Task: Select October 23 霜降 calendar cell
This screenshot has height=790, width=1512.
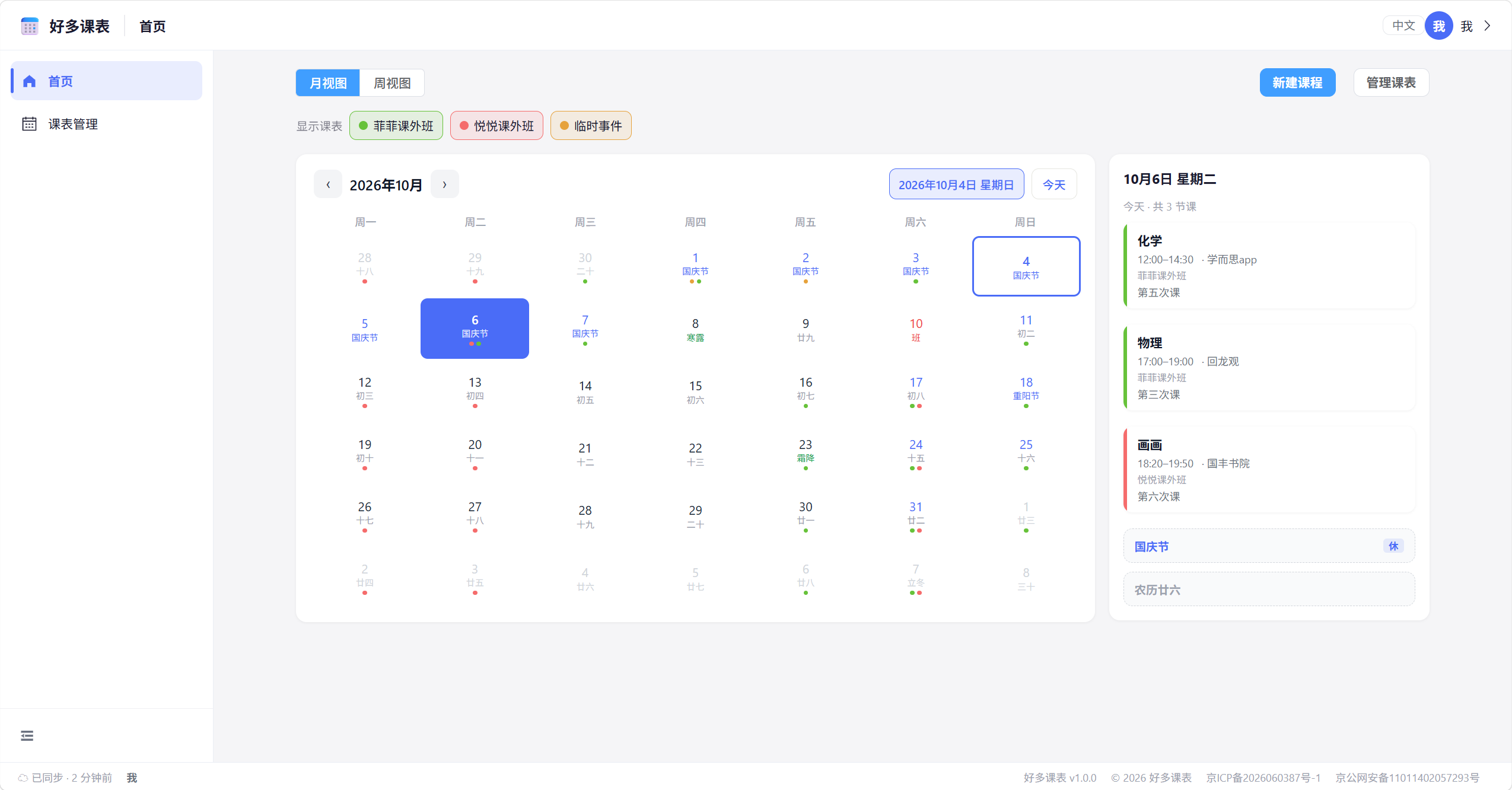Action: click(x=806, y=453)
